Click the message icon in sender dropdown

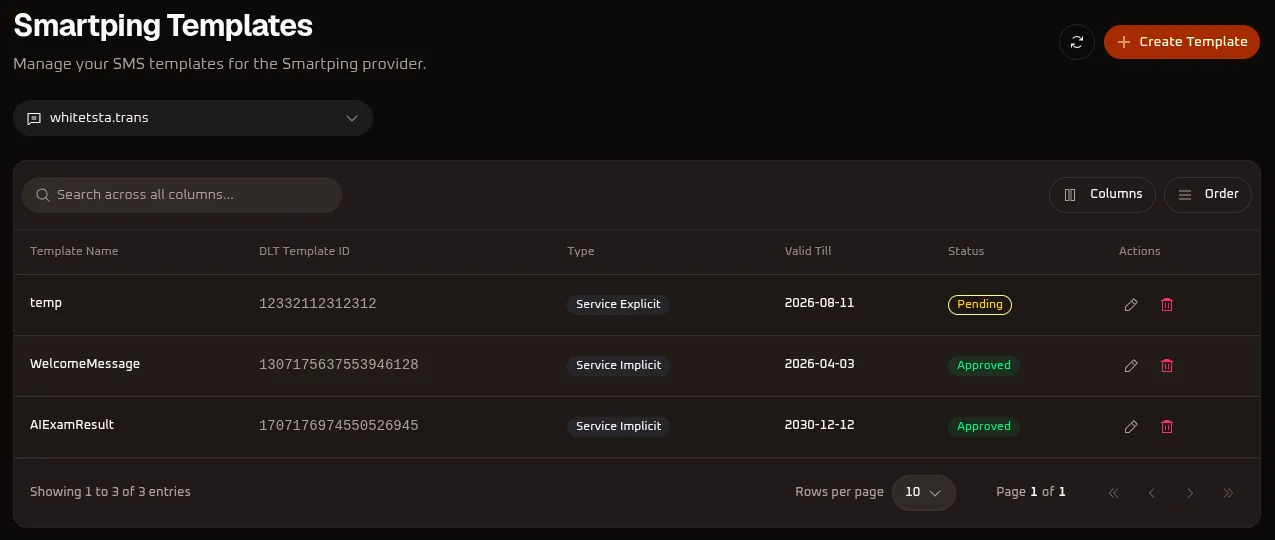[34, 118]
